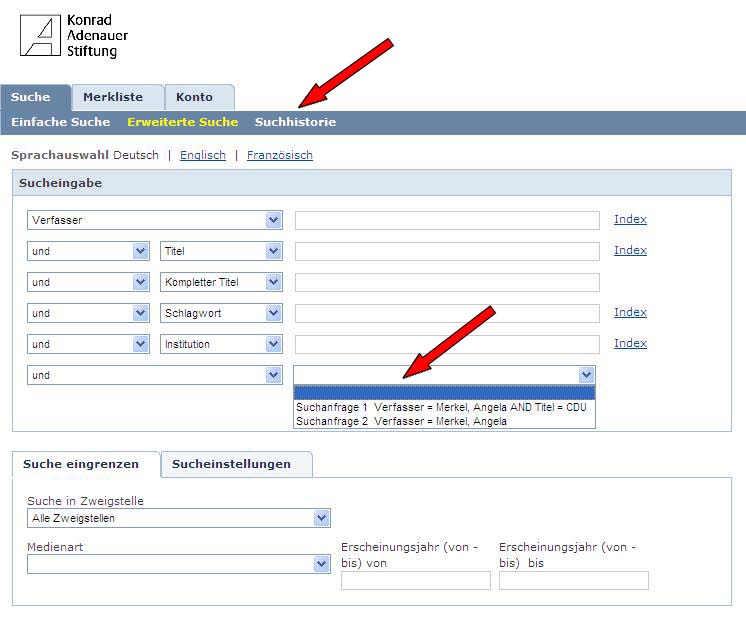Open the Suchhistorie page
Viewport: 746px width, 622px height.
point(295,122)
